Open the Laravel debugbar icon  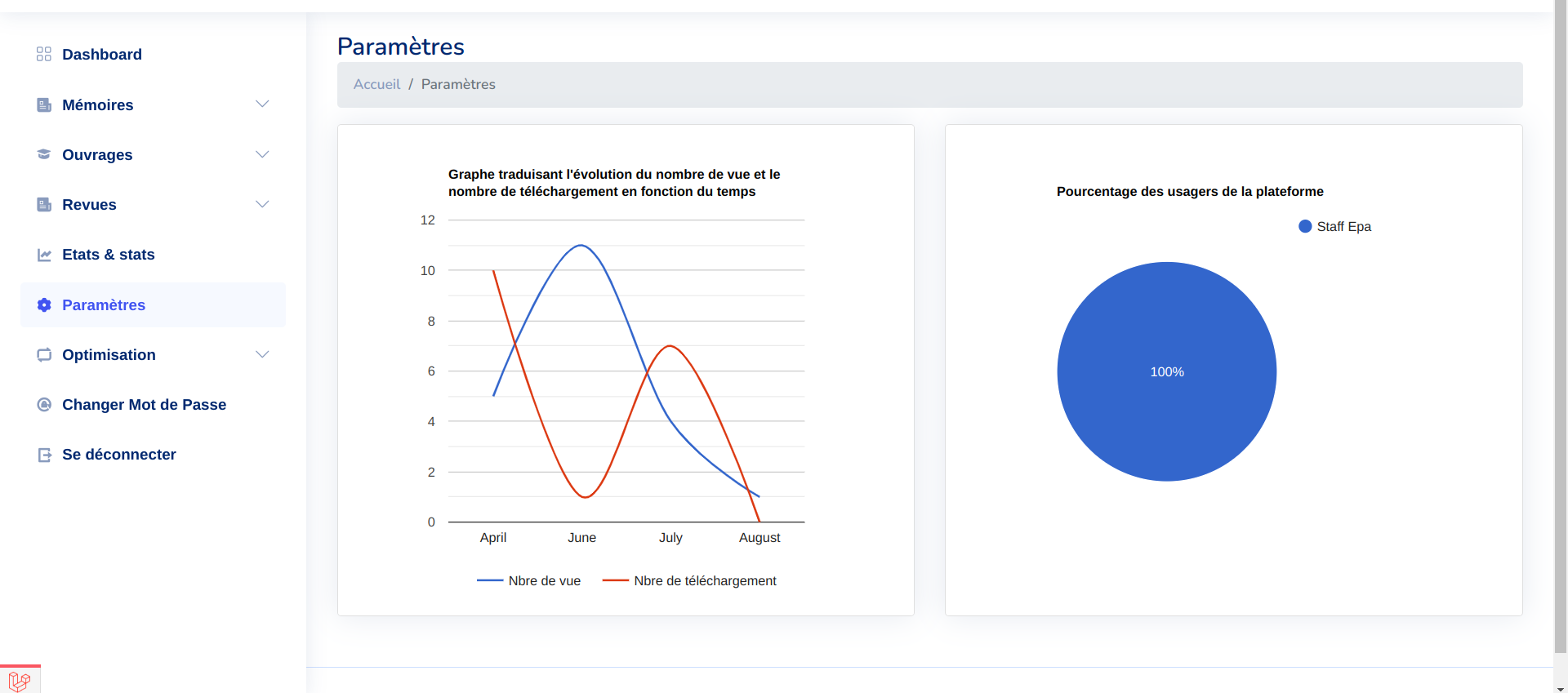[x=20, y=681]
